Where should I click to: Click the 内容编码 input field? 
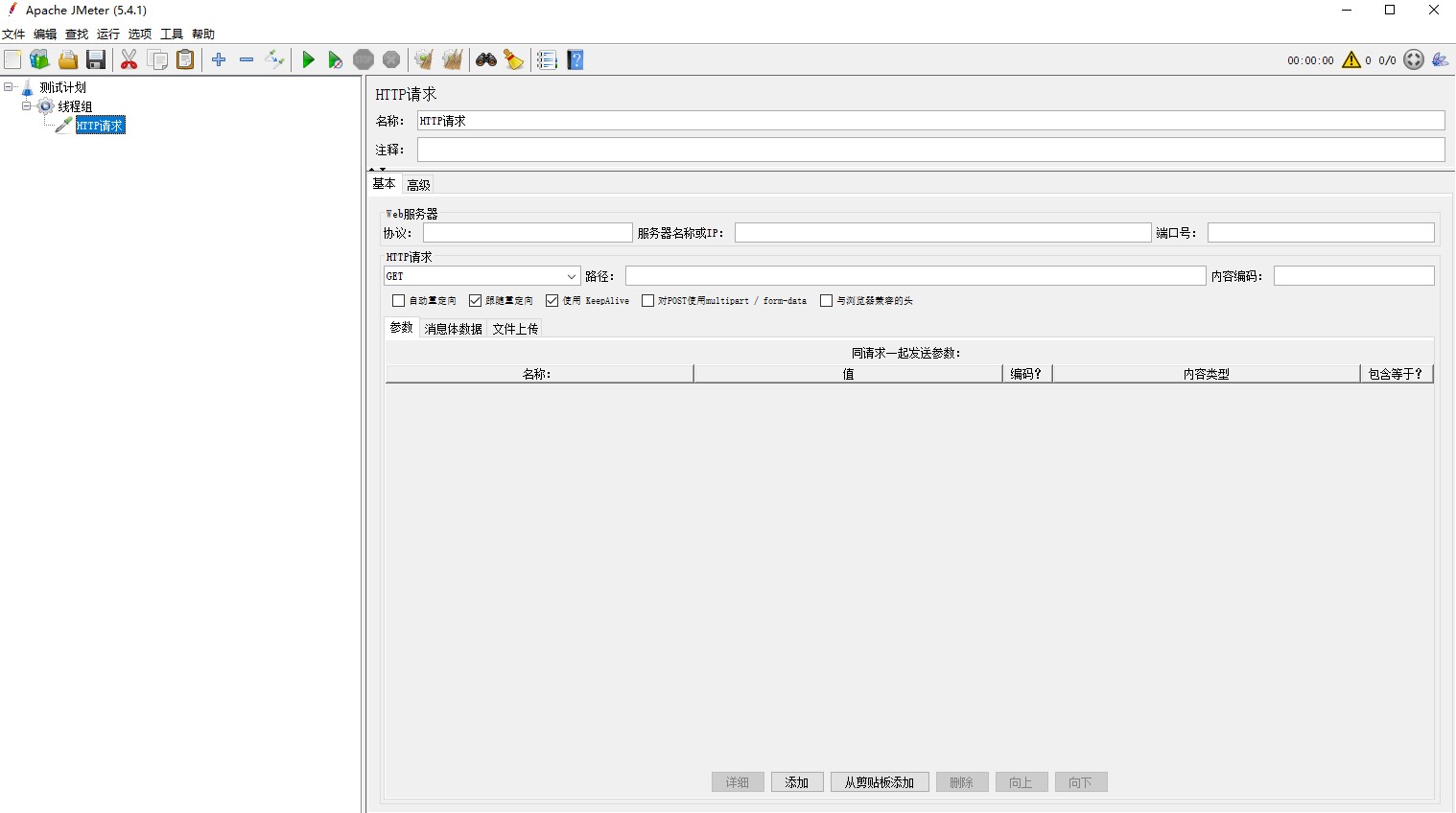coord(1353,276)
